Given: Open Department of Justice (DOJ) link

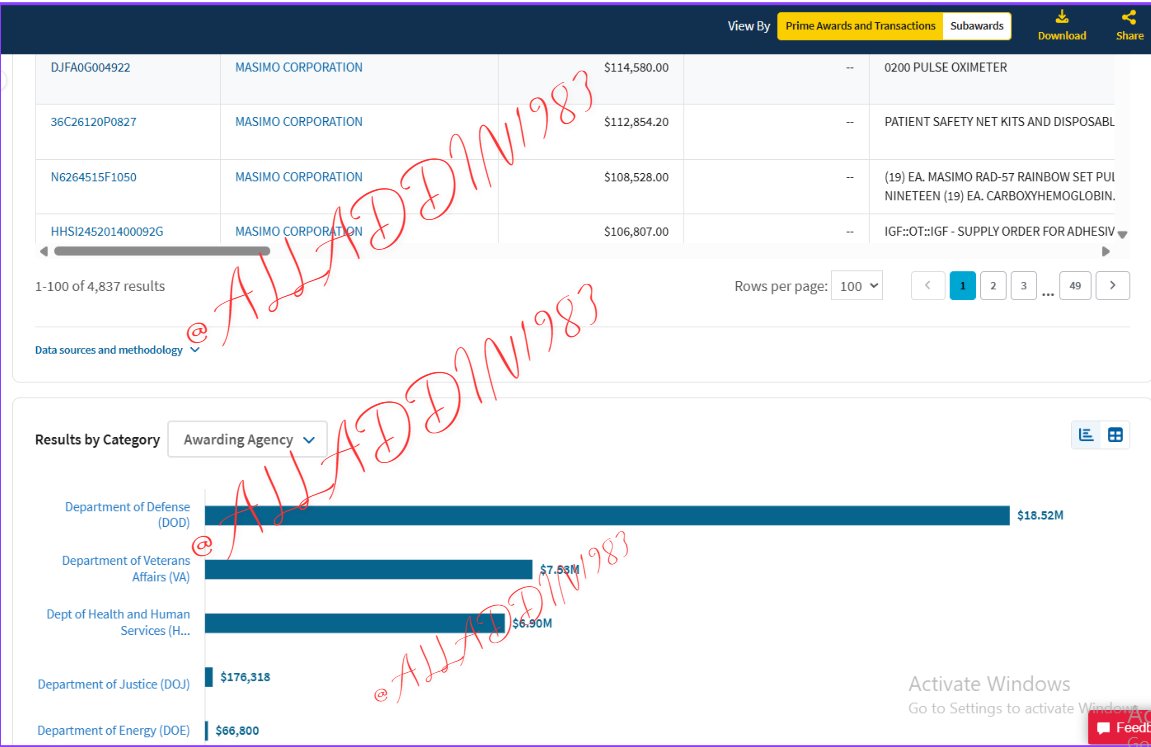Looking at the screenshot, I should coord(114,684).
